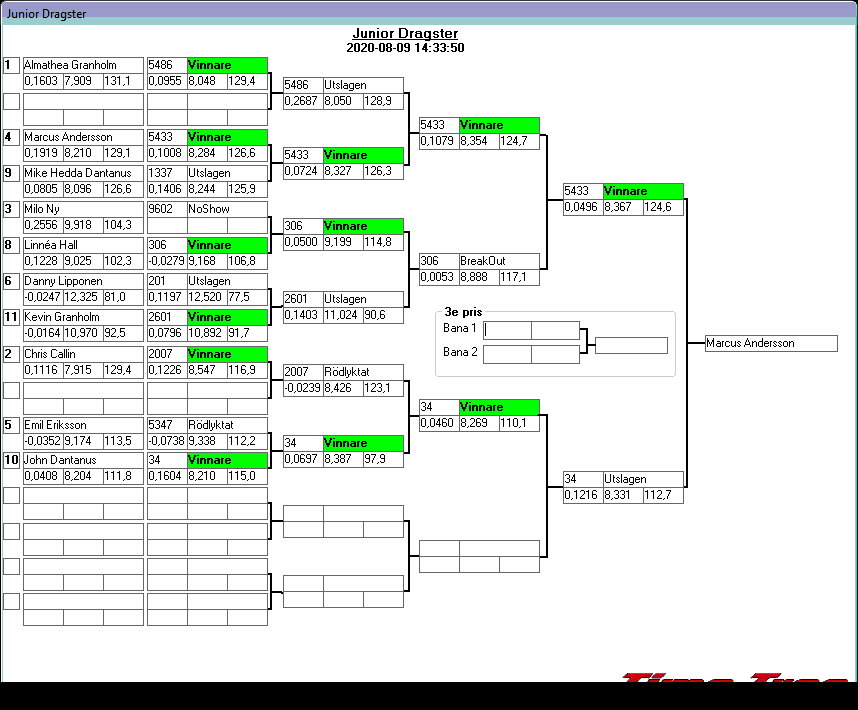Select the John Dantanus name cell

pyautogui.click(x=83, y=460)
